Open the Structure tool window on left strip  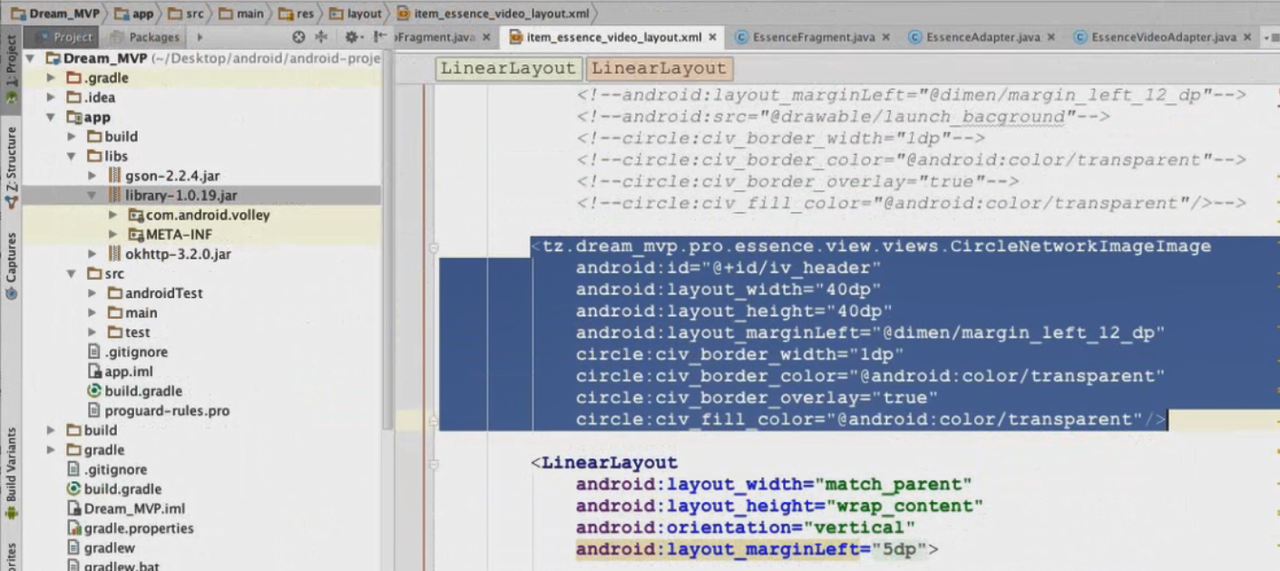point(11,167)
